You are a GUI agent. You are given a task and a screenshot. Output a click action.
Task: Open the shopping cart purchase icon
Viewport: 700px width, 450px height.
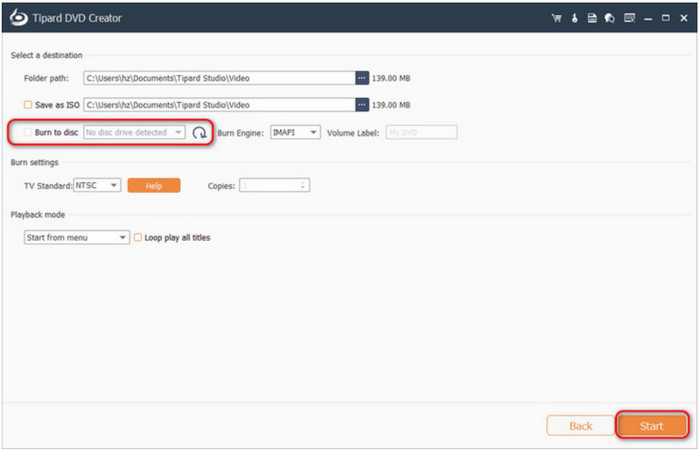(x=555, y=18)
